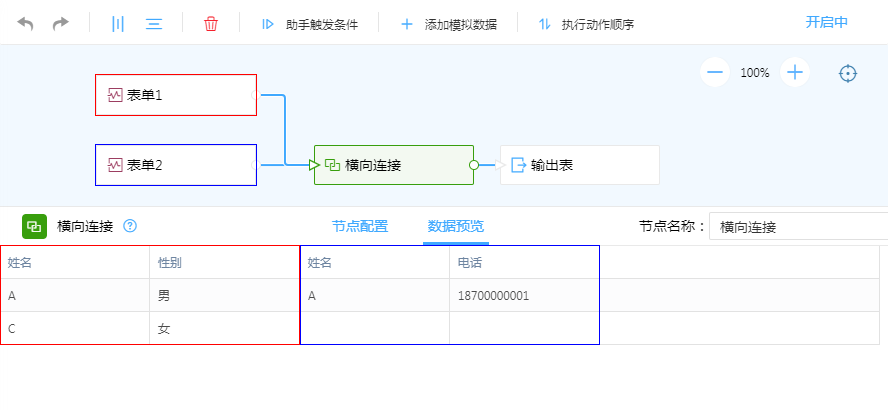The image size is (888, 410).
Task: Click the 节点名称 input field
Action: [x=798, y=227]
